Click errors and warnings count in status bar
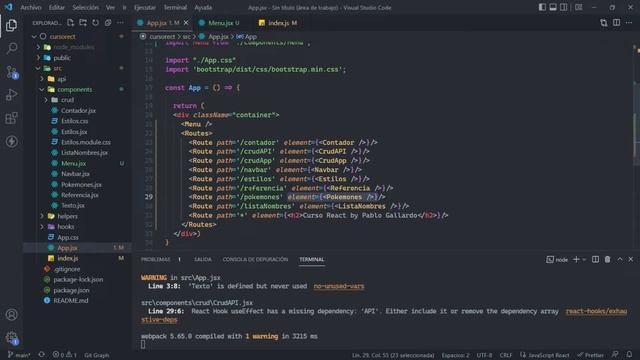The image size is (640, 360). click(x=64, y=355)
